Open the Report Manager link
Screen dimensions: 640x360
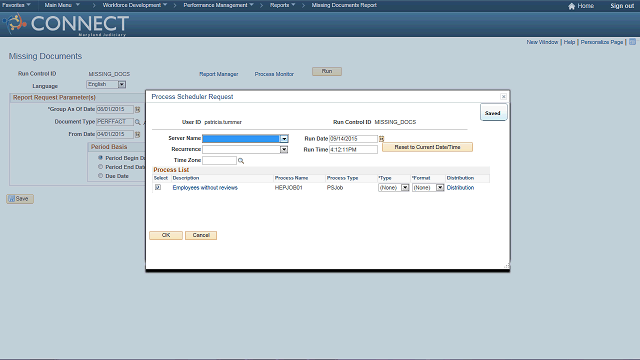tap(219, 74)
